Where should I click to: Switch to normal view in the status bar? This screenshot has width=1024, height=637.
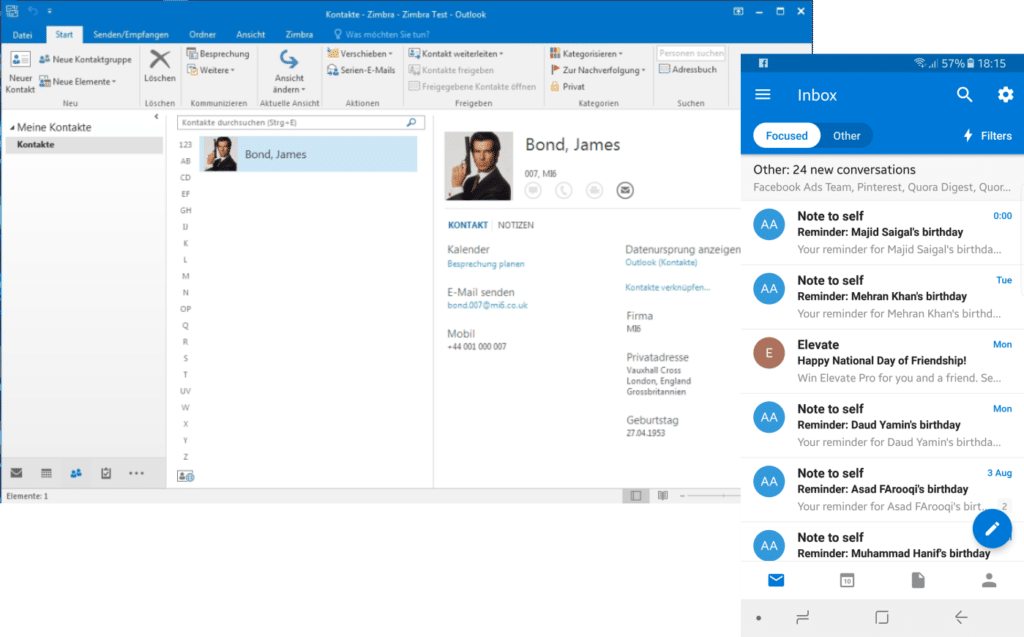635,496
